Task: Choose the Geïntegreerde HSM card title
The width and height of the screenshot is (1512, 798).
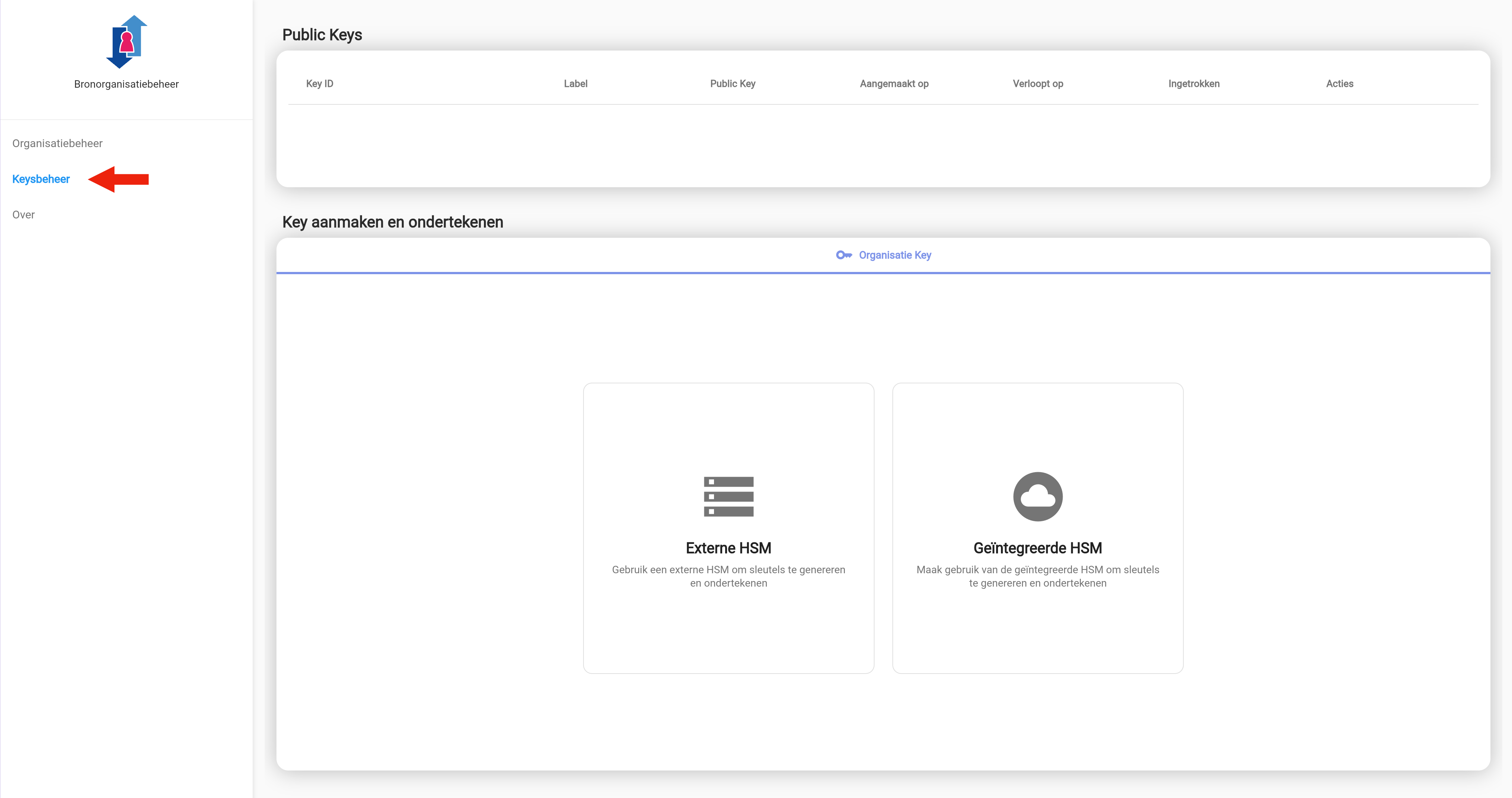Action: tap(1037, 548)
